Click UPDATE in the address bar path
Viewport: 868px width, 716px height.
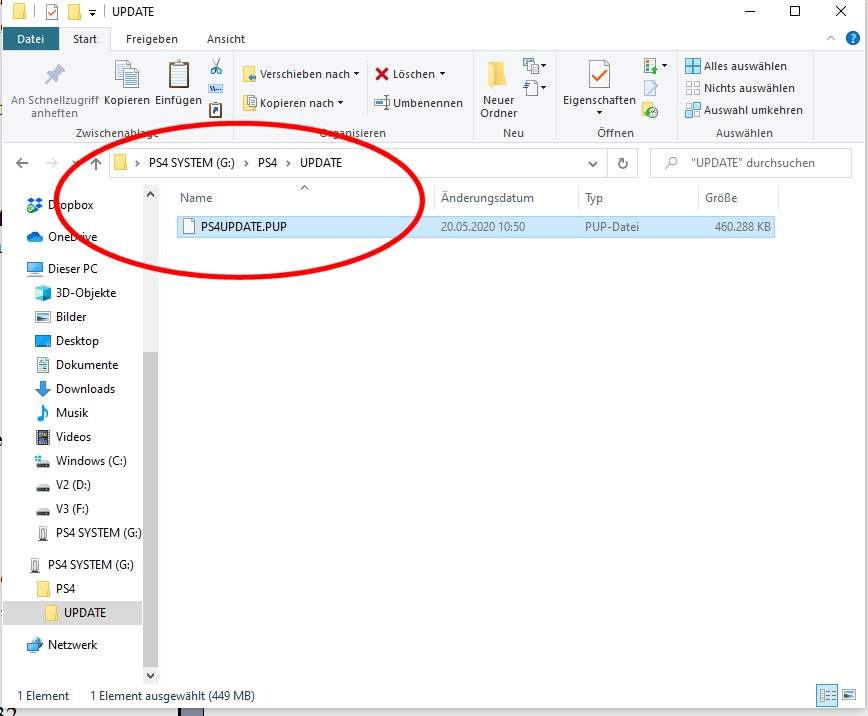[x=321, y=163]
